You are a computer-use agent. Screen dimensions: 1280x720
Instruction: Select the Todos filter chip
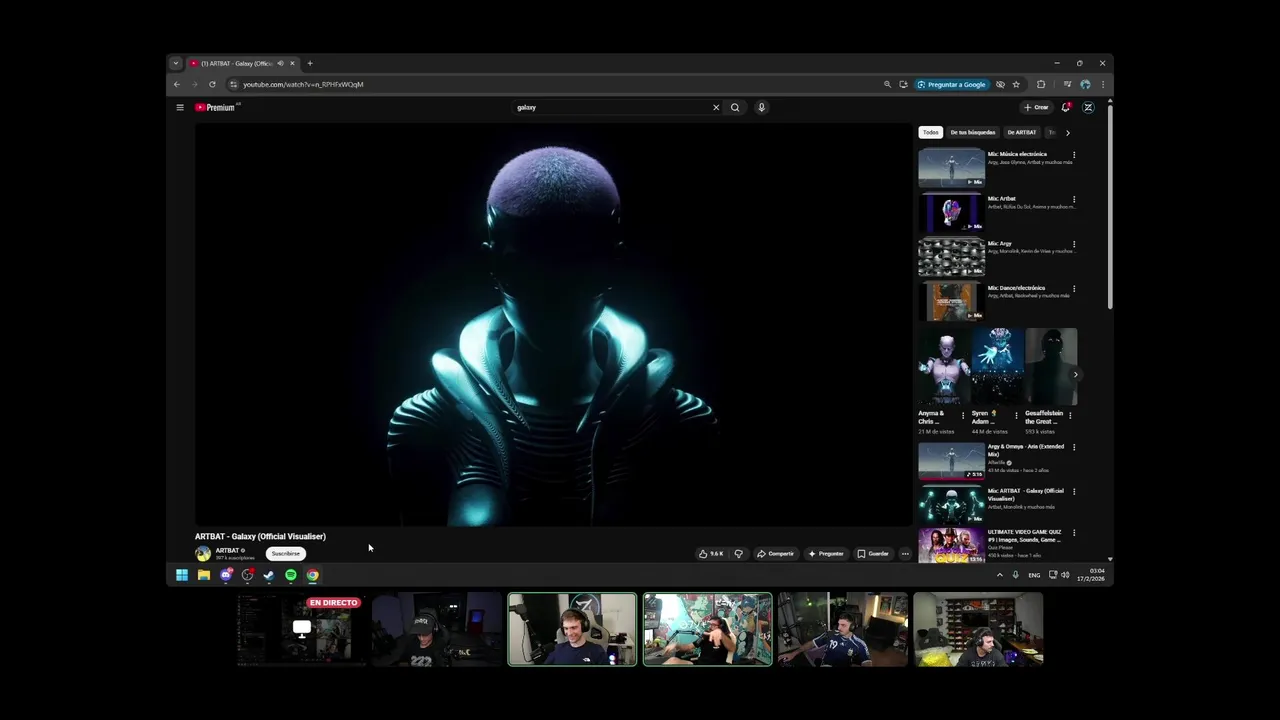click(931, 132)
